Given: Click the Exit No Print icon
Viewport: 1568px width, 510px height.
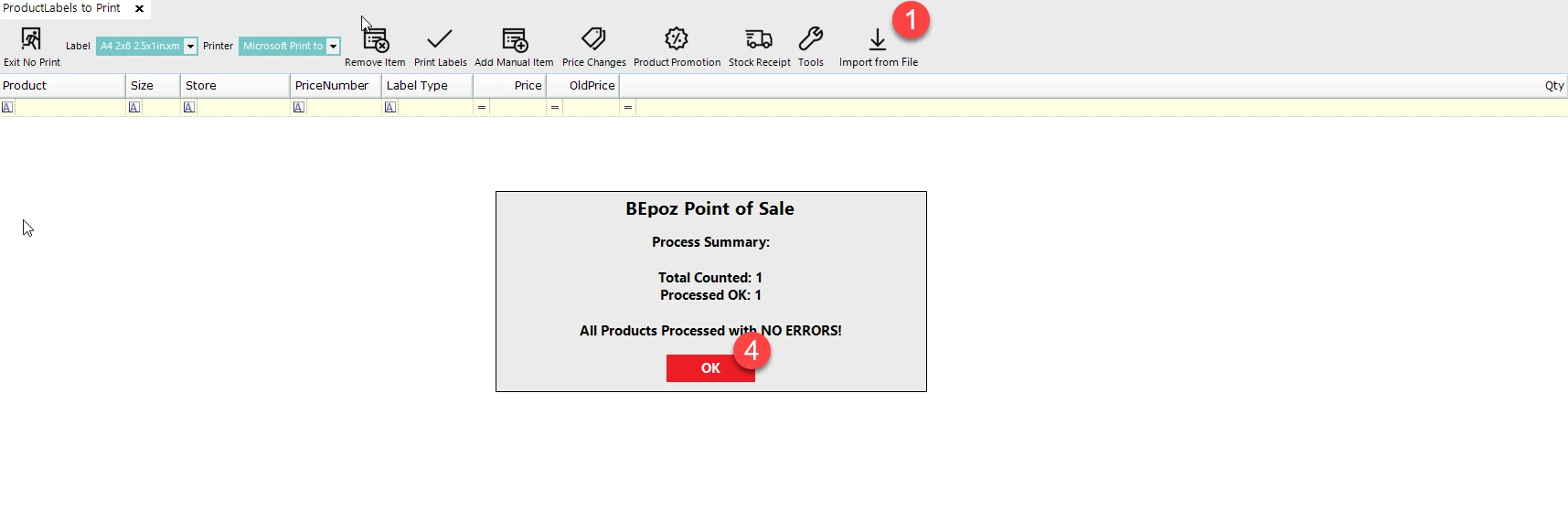Looking at the screenshot, I should coord(31,39).
